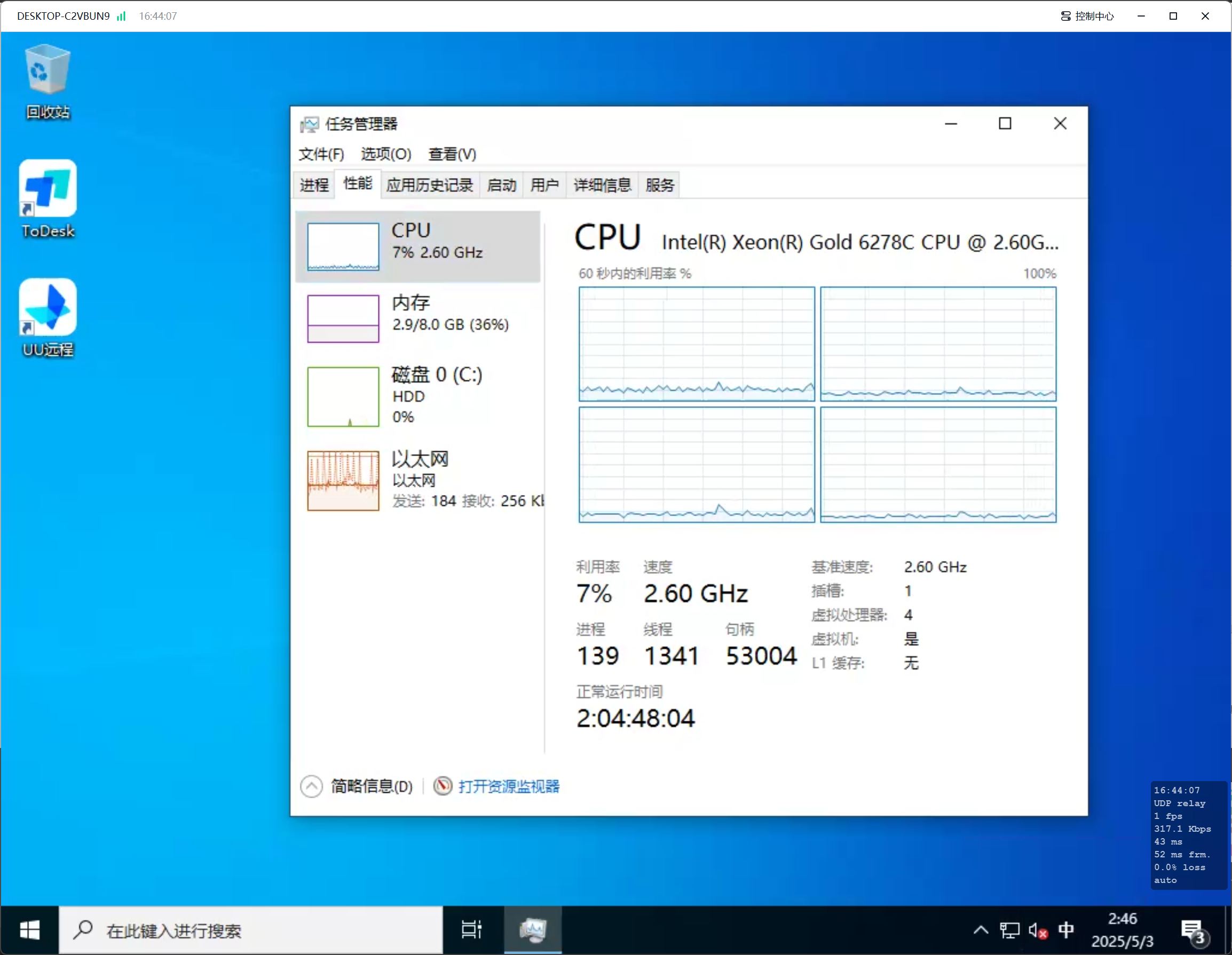The height and width of the screenshot is (955, 1232).
Task: Toggle the 中 input method indicator
Action: 1065,930
